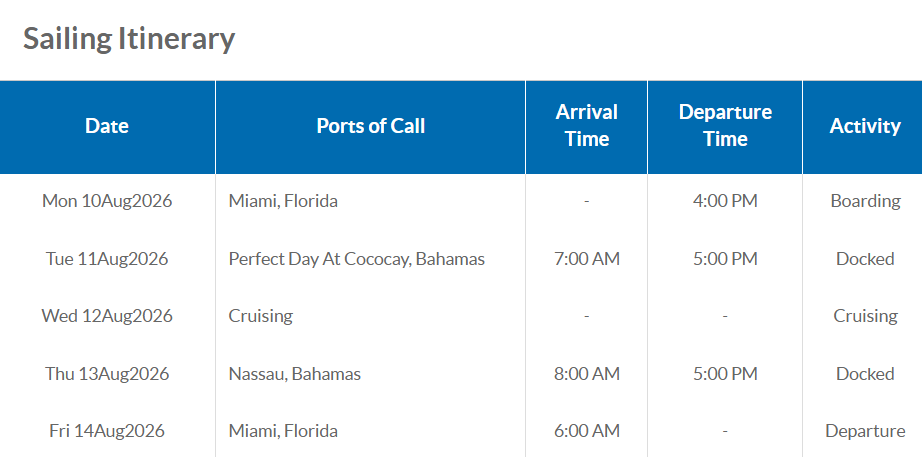Click the Boarding activity cell
The width and height of the screenshot is (922, 457).
coord(865,201)
